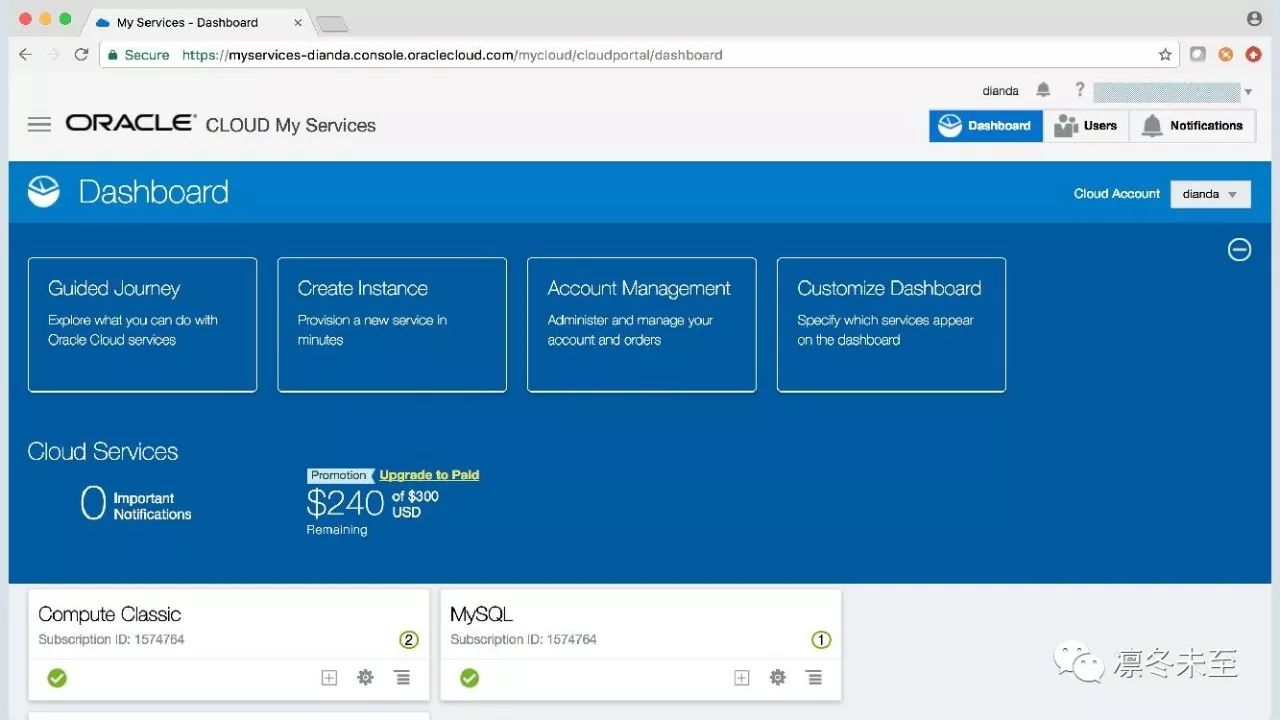Viewport: 1280px width, 720px height.
Task: Click the Compute Classic instance count 2
Action: pos(409,640)
